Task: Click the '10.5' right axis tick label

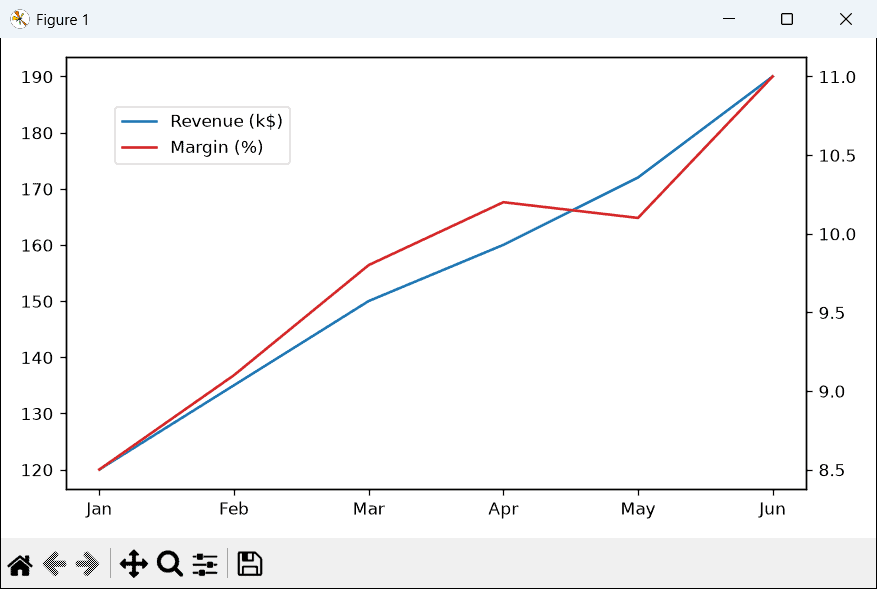Action: tap(837, 156)
